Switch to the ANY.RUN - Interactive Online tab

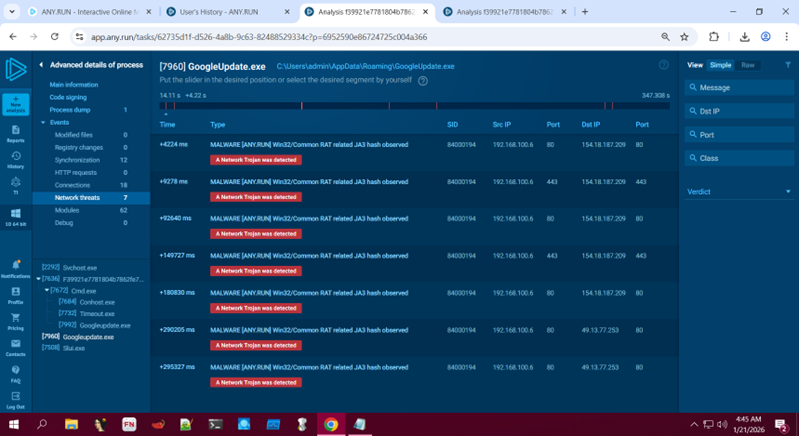90,12
